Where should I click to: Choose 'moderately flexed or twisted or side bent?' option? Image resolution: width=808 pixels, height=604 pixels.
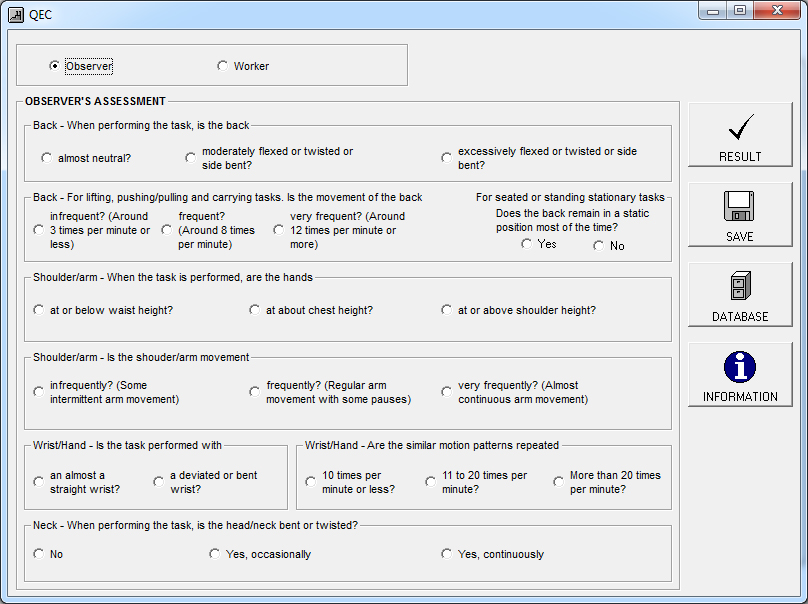coord(190,158)
